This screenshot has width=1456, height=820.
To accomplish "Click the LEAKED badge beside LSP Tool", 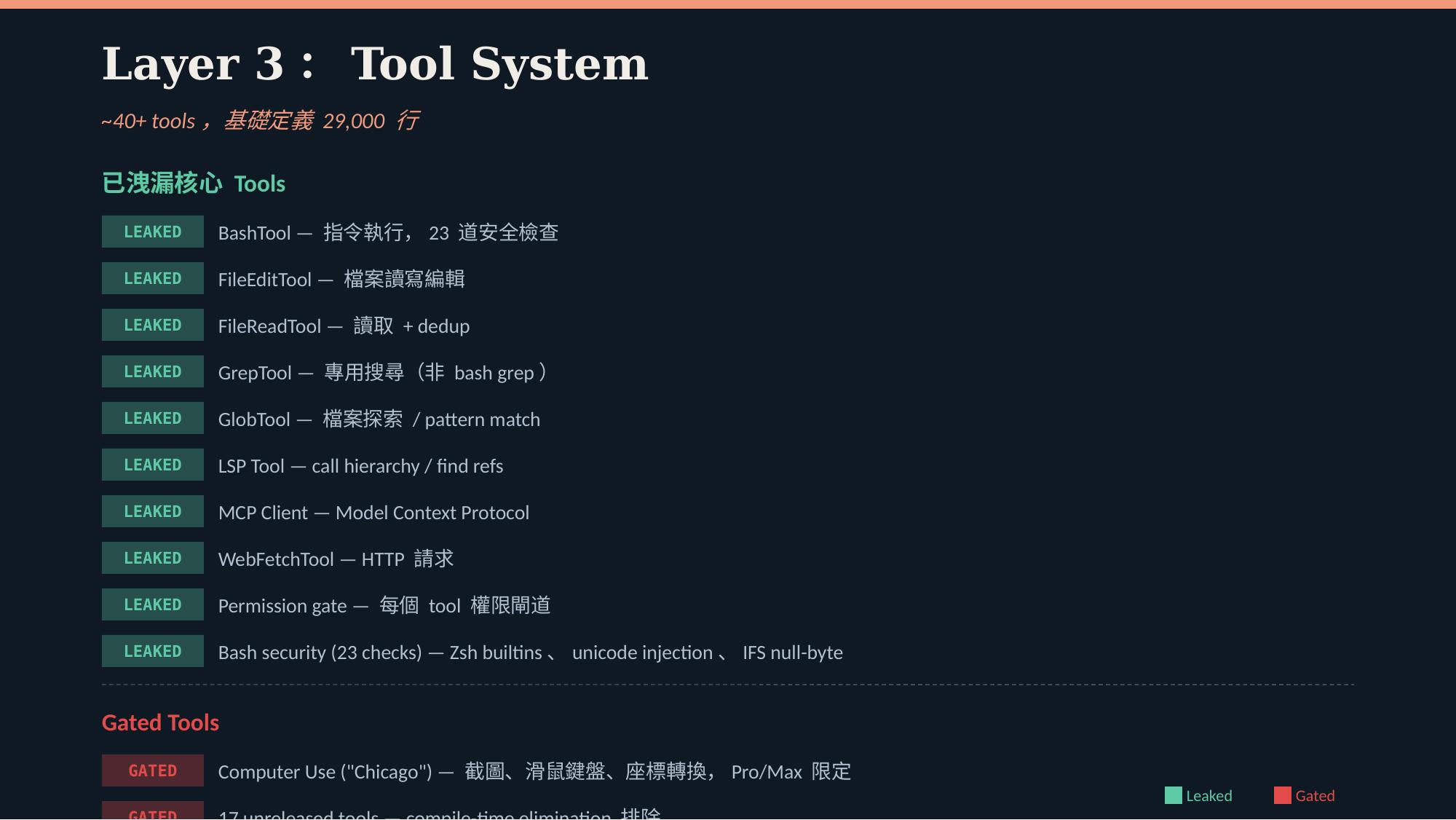I will [153, 465].
